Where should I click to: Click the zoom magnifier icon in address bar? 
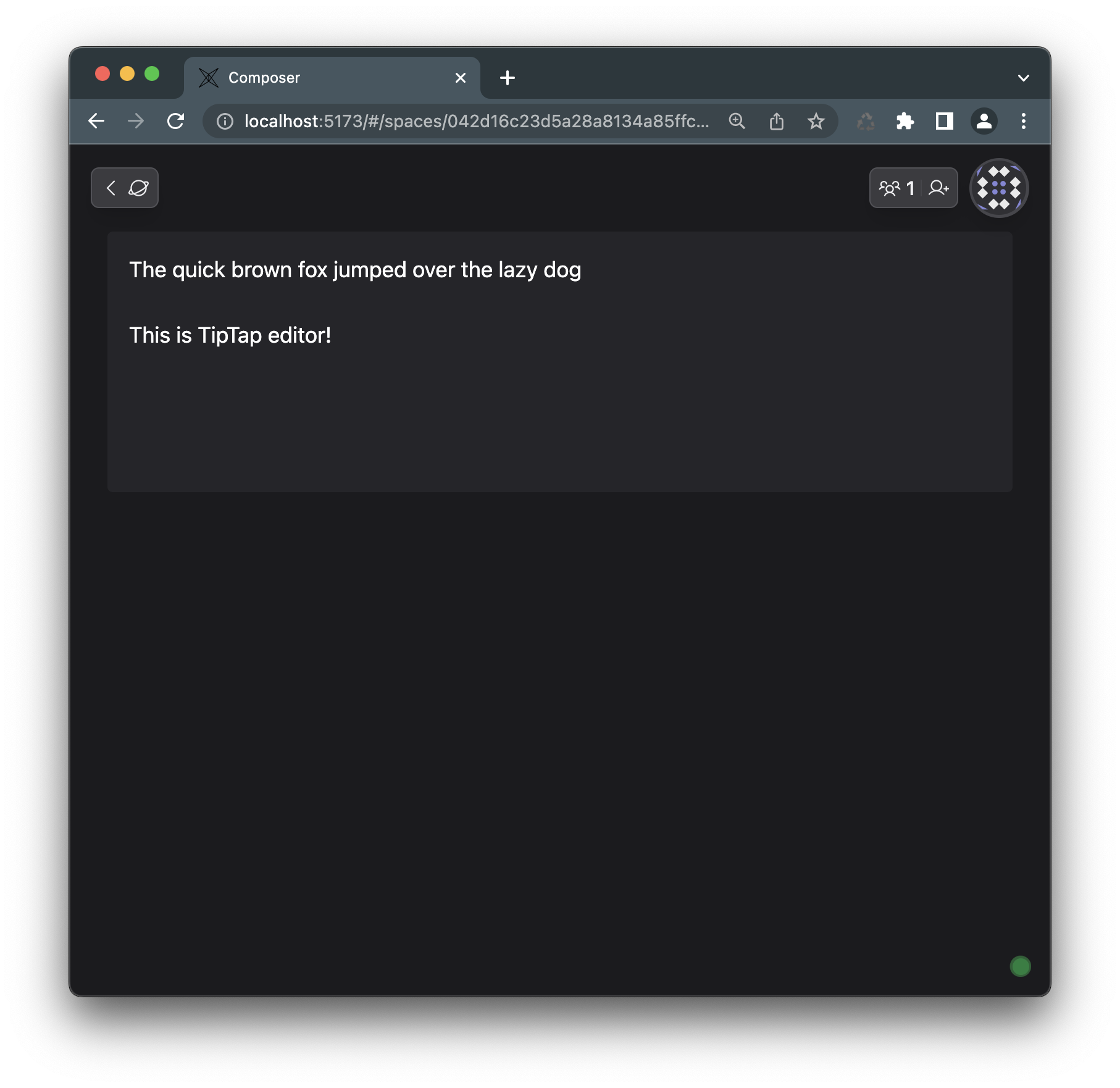(x=736, y=121)
